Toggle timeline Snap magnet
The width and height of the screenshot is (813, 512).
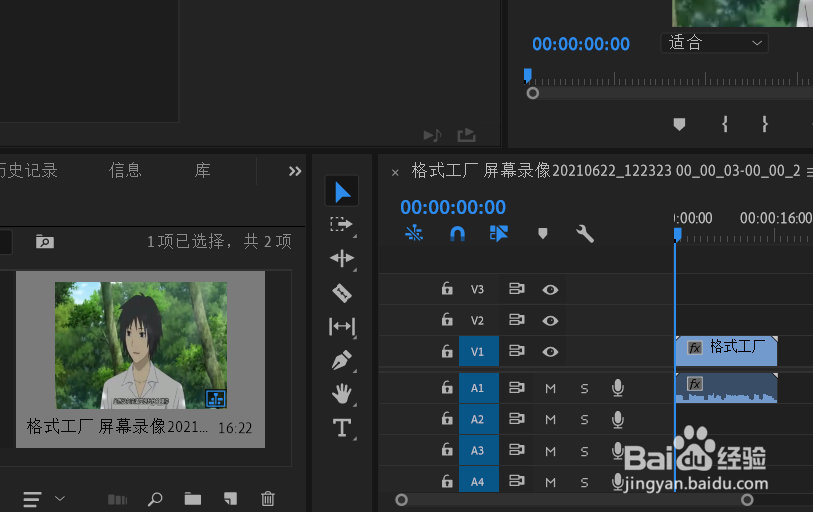(x=457, y=234)
